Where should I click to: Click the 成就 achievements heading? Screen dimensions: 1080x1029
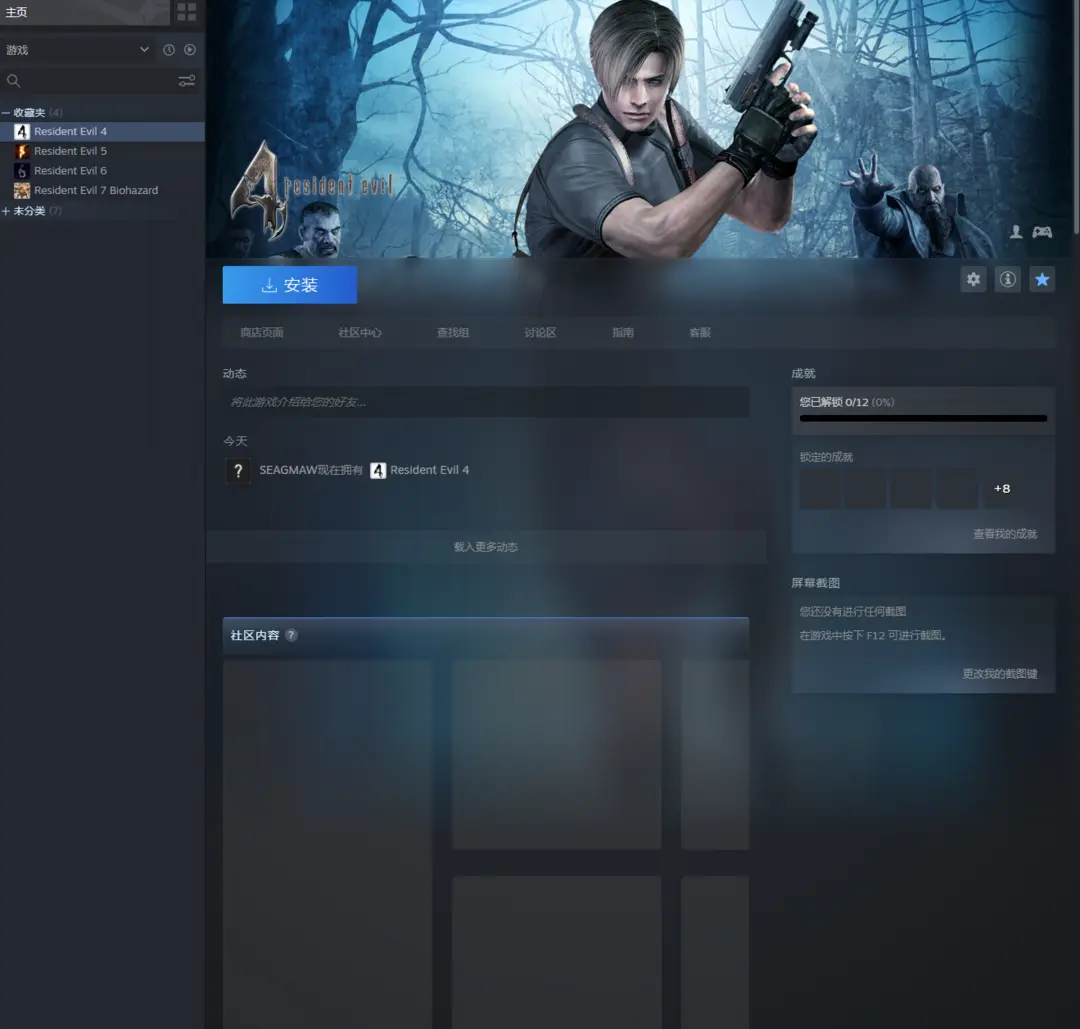coord(803,373)
